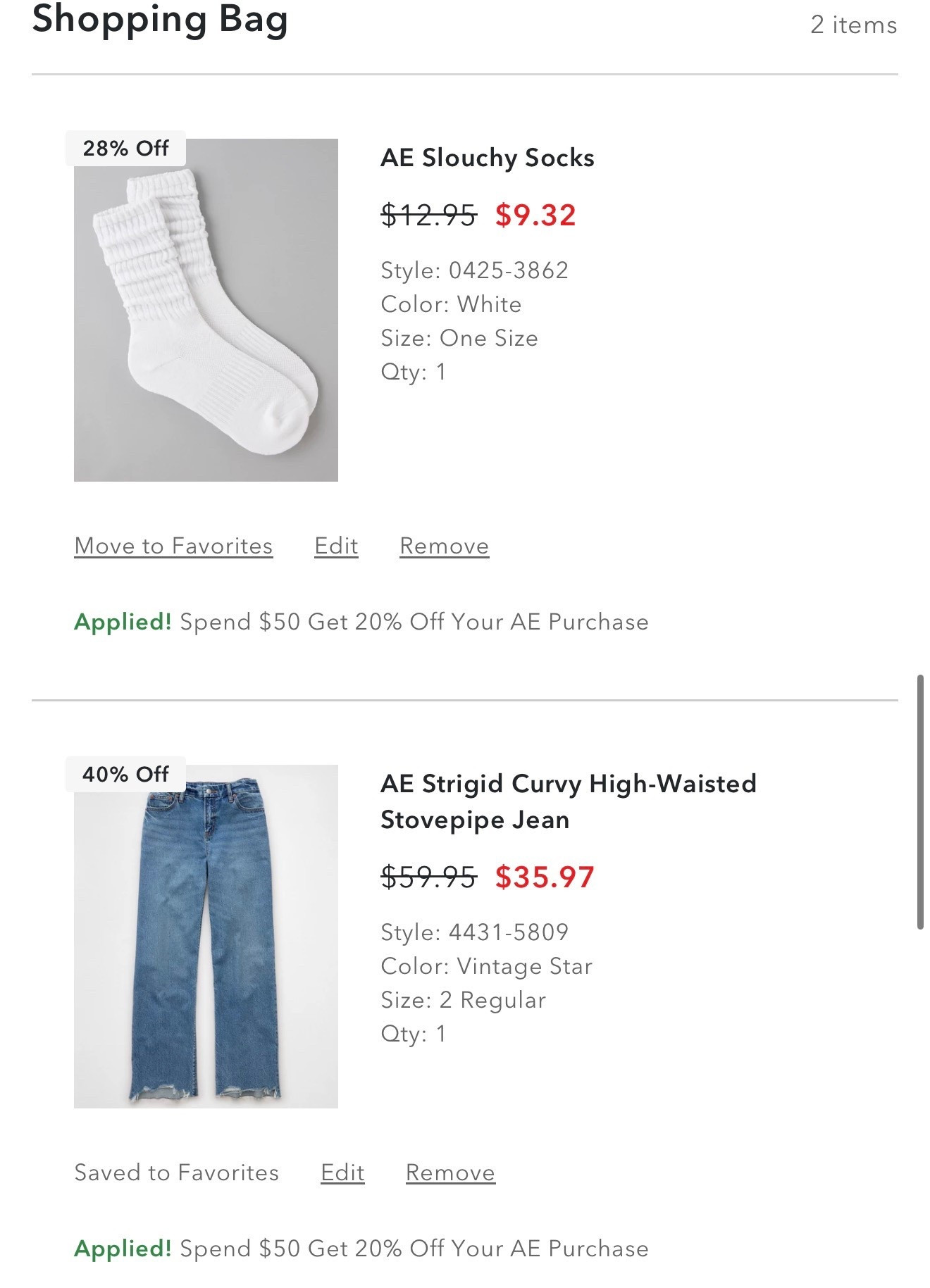Click the 28% Off badge on socks
Viewport: 930px width, 1288px height.
(x=125, y=148)
